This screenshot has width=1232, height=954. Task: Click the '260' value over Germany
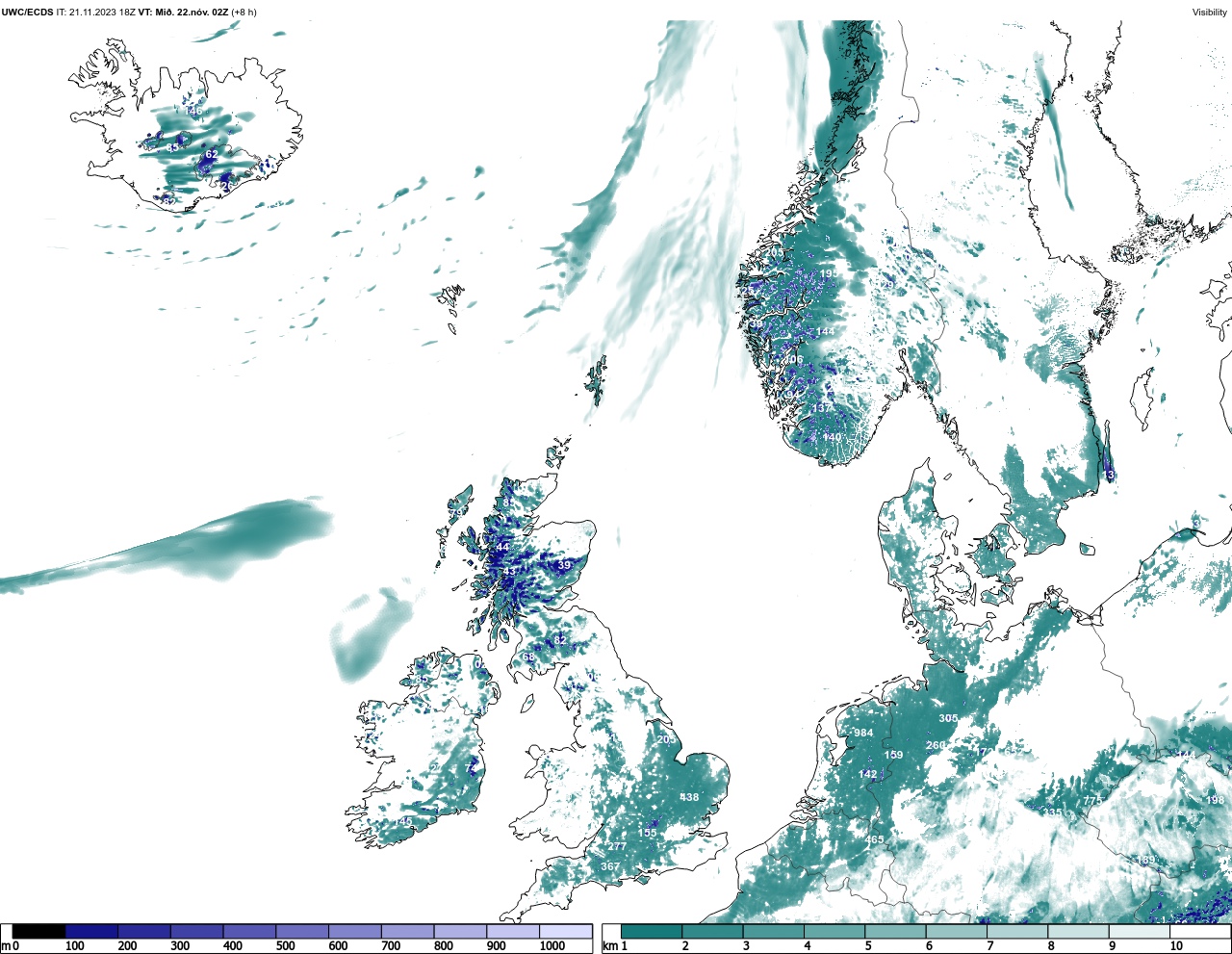point(936,745)
